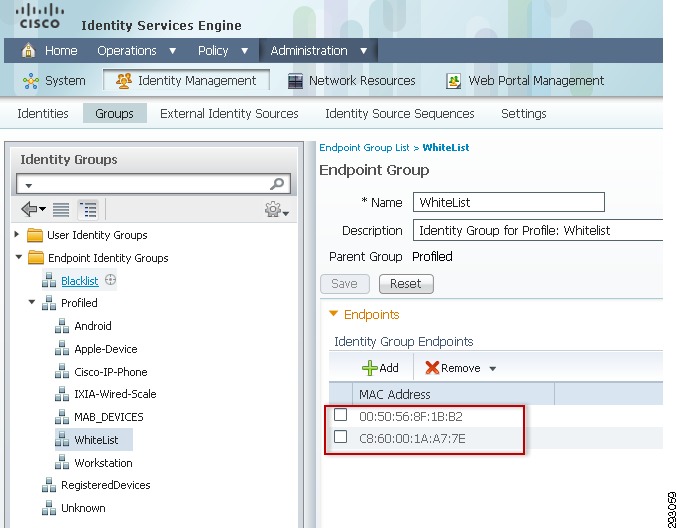Click the Add button label
Image resolution: width=676 pixels, height=528 pixels.
click(x=389, y=368)
